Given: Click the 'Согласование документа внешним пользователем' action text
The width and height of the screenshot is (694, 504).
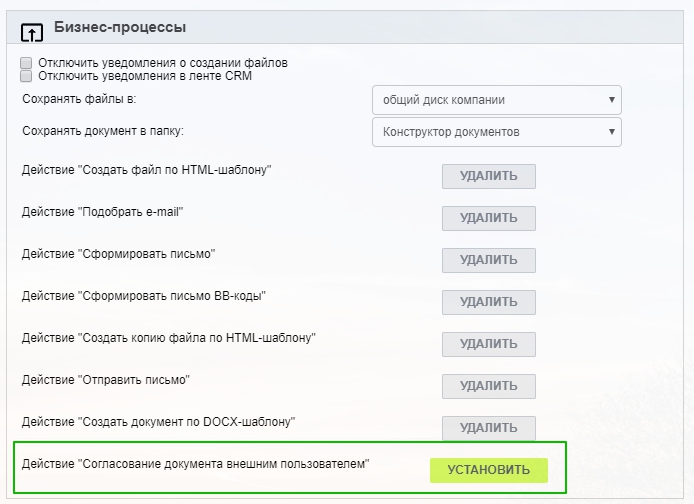Looking at the screenshot, I should point(195,464).
